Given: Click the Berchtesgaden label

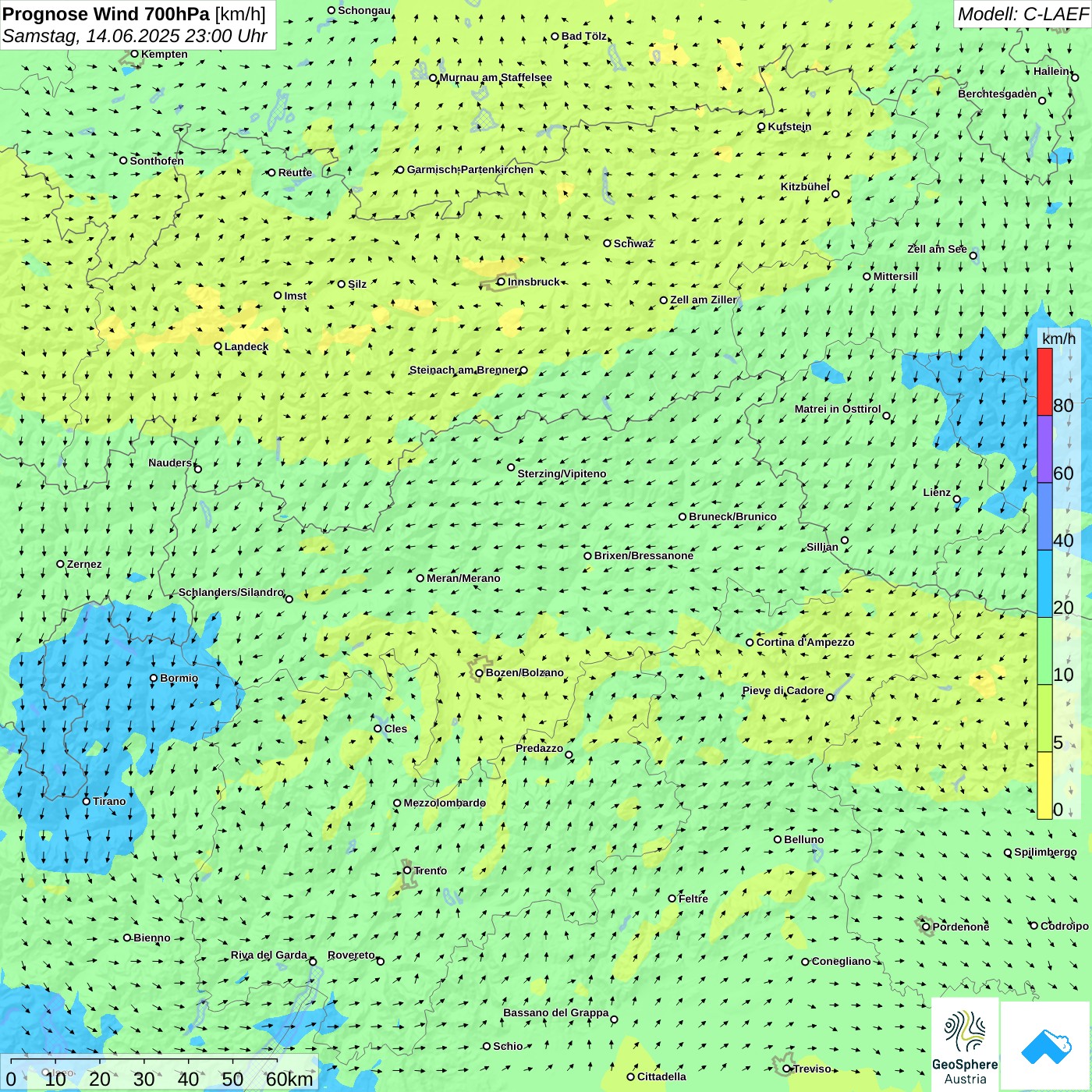Looking at the screenshot, I should click(997, 94).
